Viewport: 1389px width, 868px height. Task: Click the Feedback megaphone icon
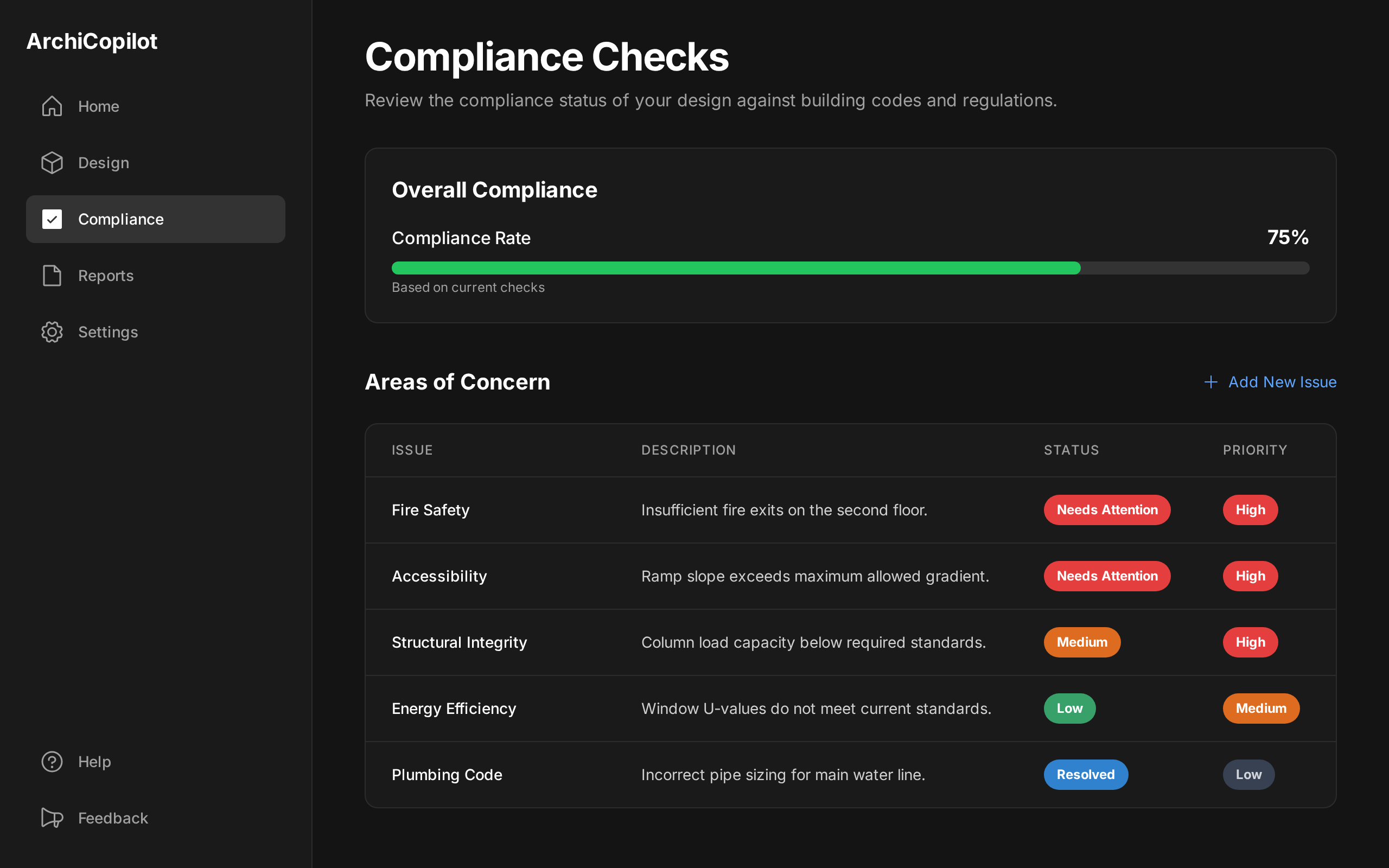52,818
